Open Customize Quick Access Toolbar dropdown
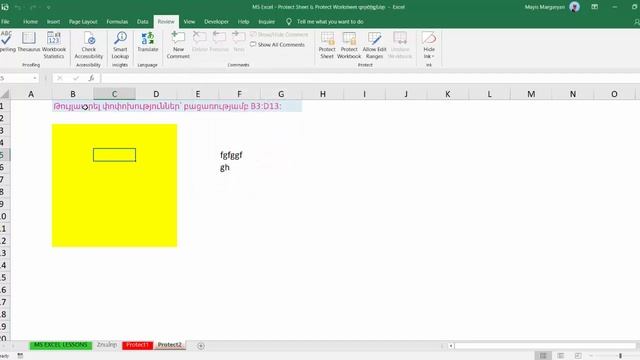 (49, 7)
